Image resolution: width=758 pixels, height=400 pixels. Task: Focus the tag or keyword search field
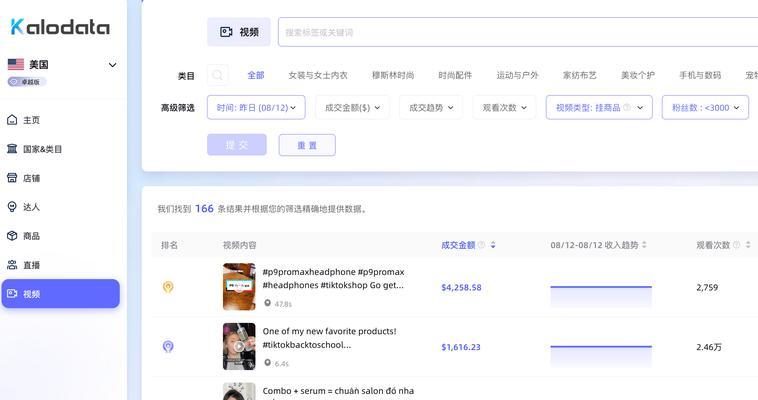[518, 32]
